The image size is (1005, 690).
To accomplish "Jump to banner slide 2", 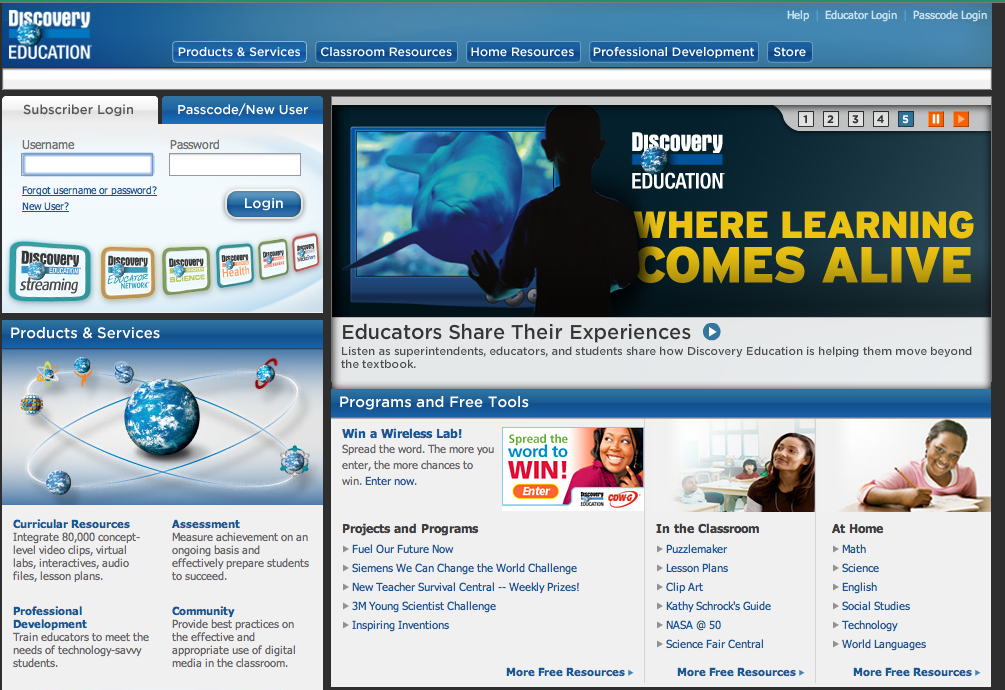I will tap(831, 119).
